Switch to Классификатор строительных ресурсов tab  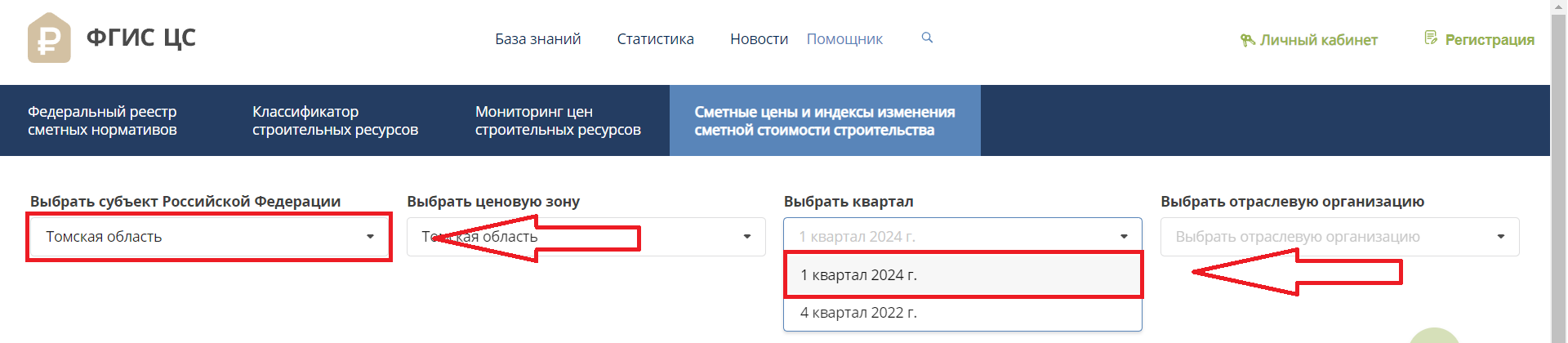coord(335,121)
